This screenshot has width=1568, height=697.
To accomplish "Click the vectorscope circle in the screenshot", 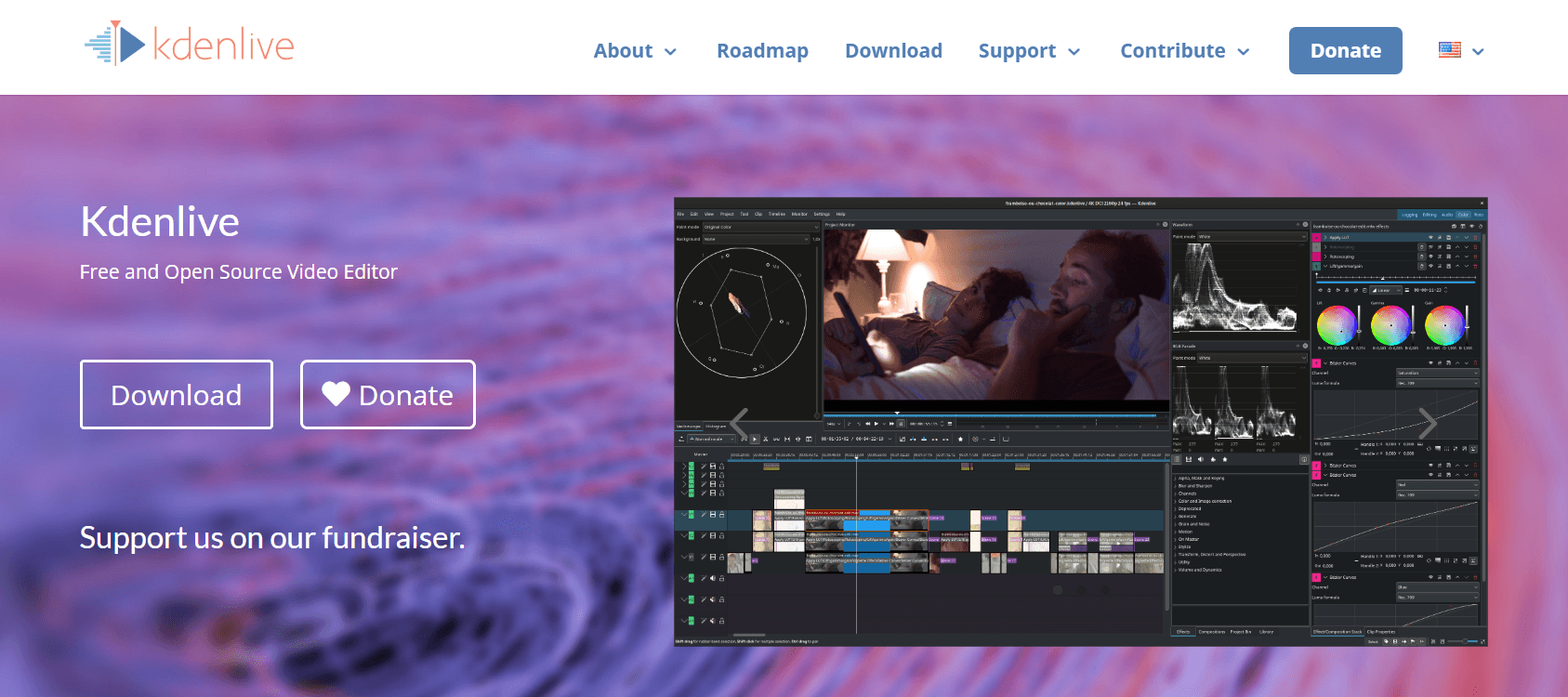I will (x=741, y=312).
